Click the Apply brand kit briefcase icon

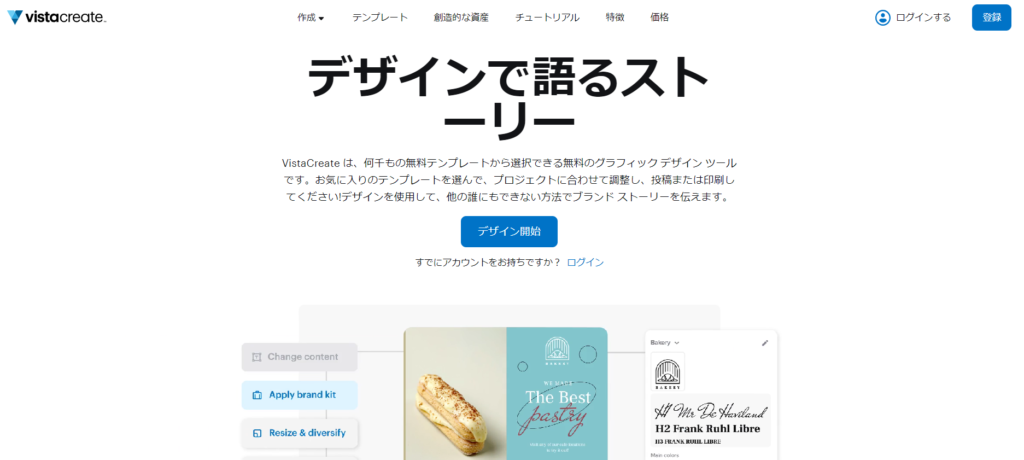(257, 395)
